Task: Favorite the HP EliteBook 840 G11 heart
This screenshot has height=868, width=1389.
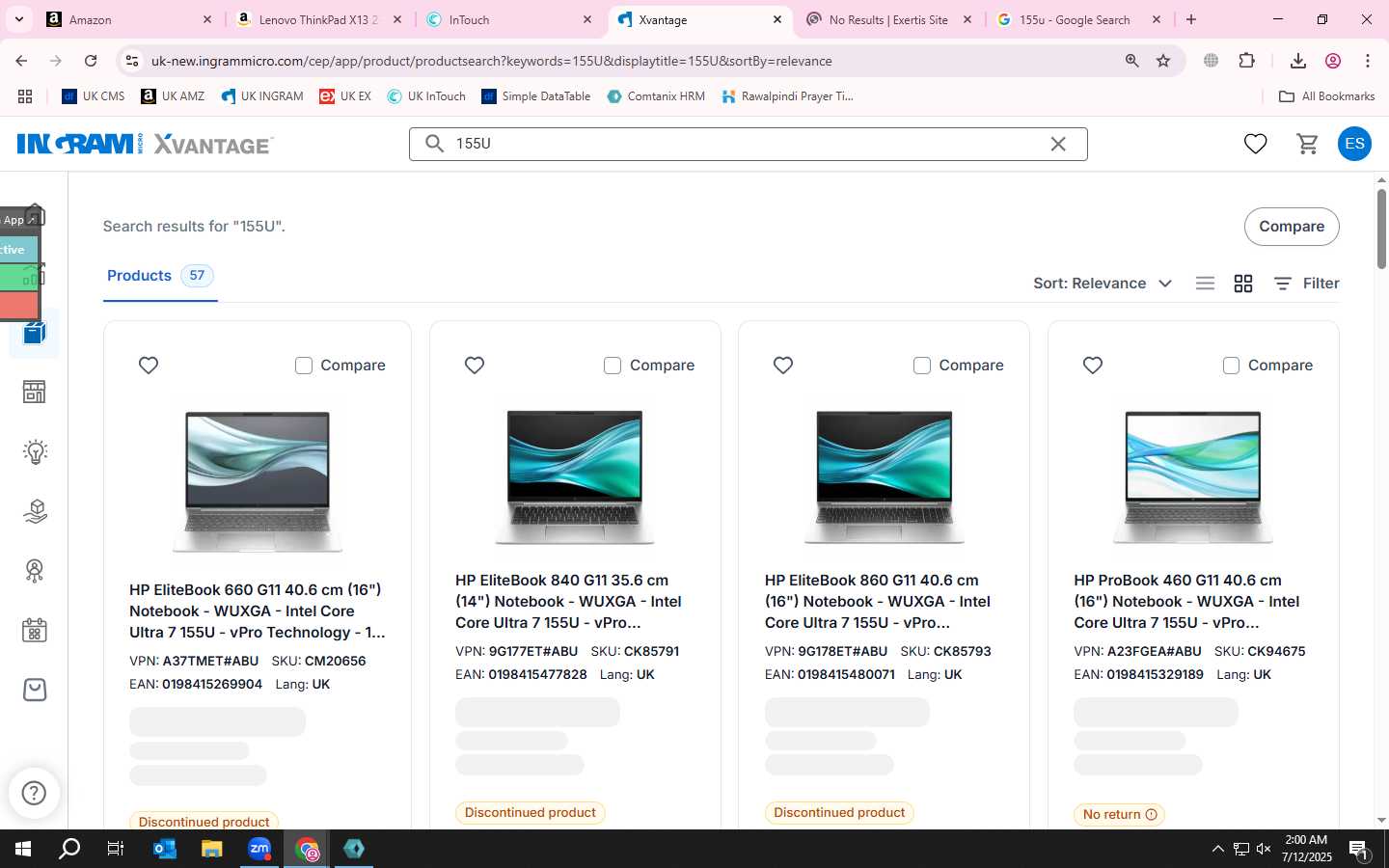Action: pos(475,366)
